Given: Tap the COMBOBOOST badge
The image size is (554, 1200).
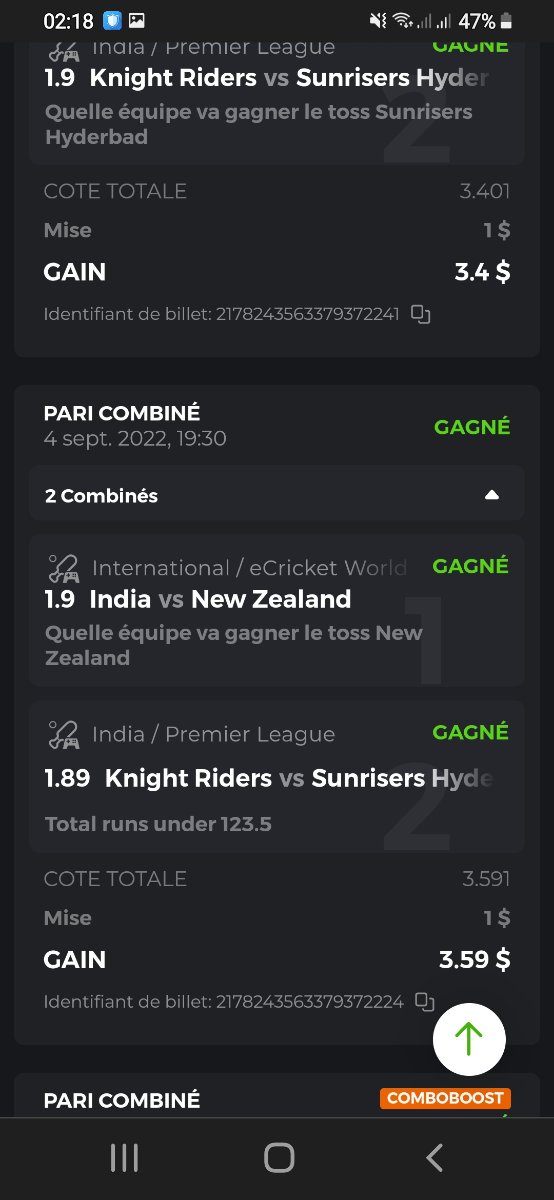Looking at the screenshot, I should pyautogui.click(x=446, y=1098).
